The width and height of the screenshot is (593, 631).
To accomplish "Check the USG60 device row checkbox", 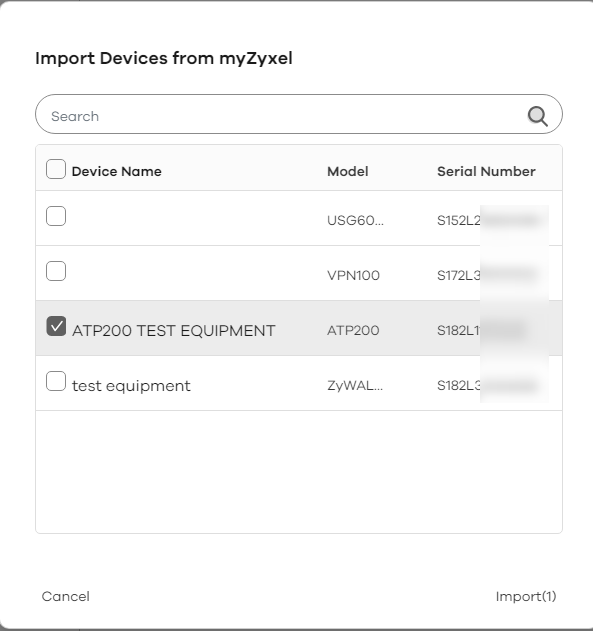I will pyautogui.click(x=56, y=216).
